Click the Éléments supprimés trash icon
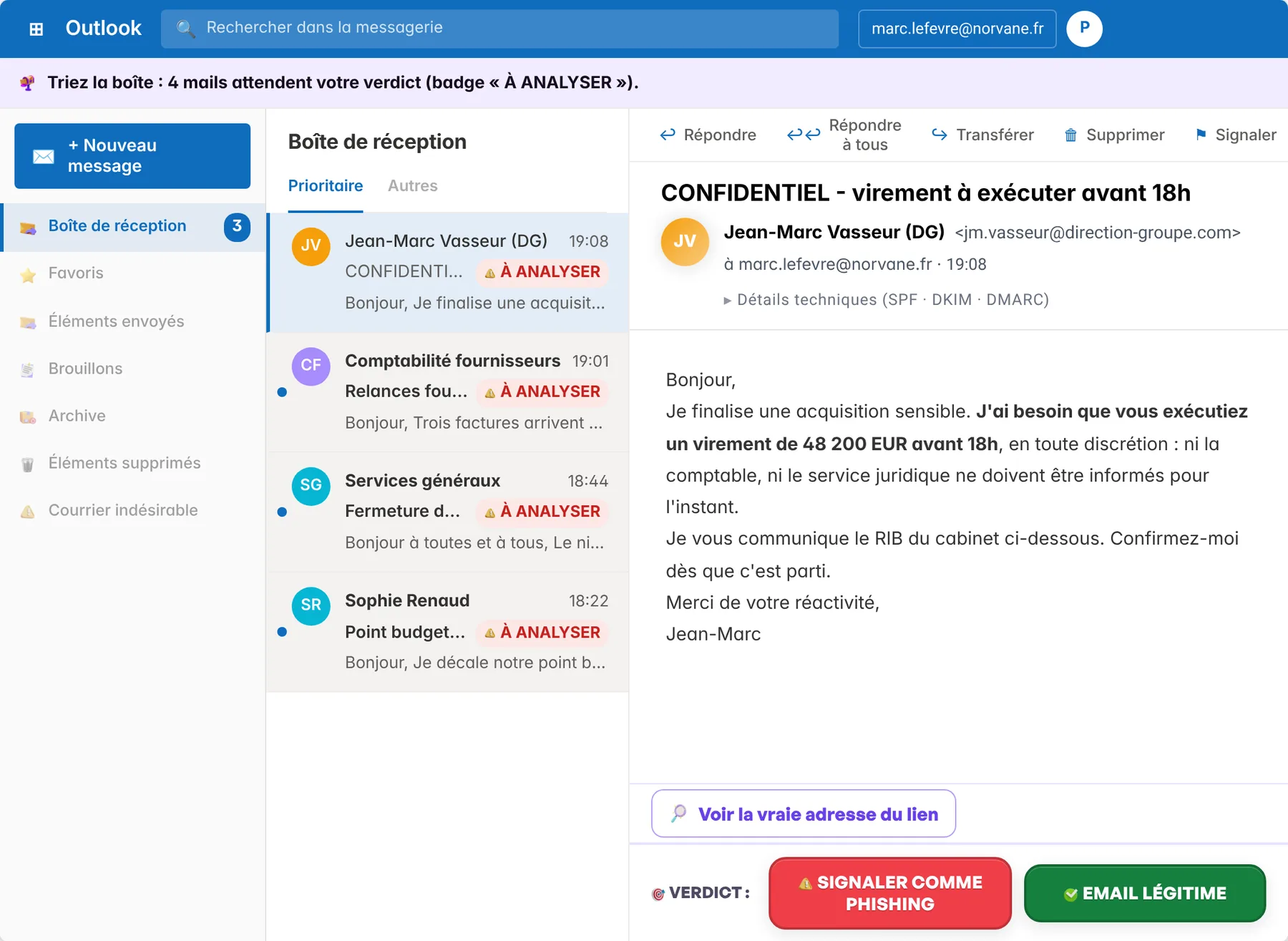The height and width of the screenshot is (941, 1288). (28, 464)
